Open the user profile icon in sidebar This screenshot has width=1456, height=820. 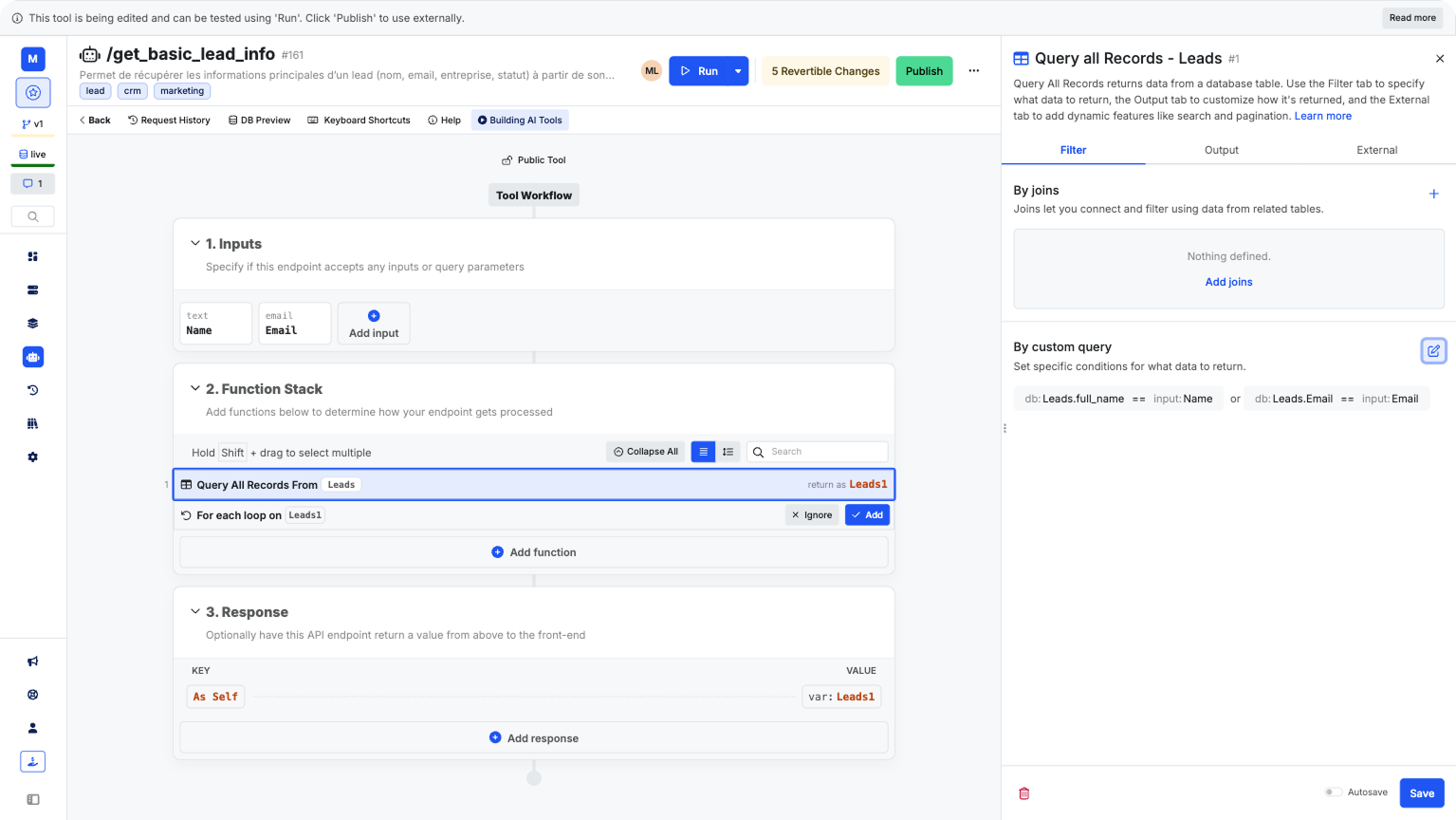click(33, 728)
